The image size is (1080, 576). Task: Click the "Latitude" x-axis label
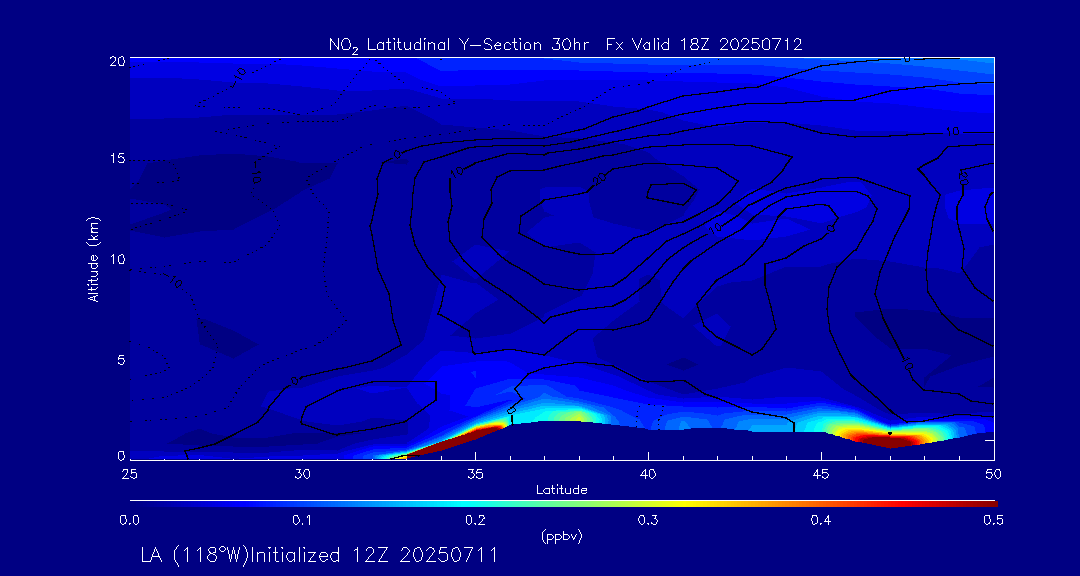[561, 490]
